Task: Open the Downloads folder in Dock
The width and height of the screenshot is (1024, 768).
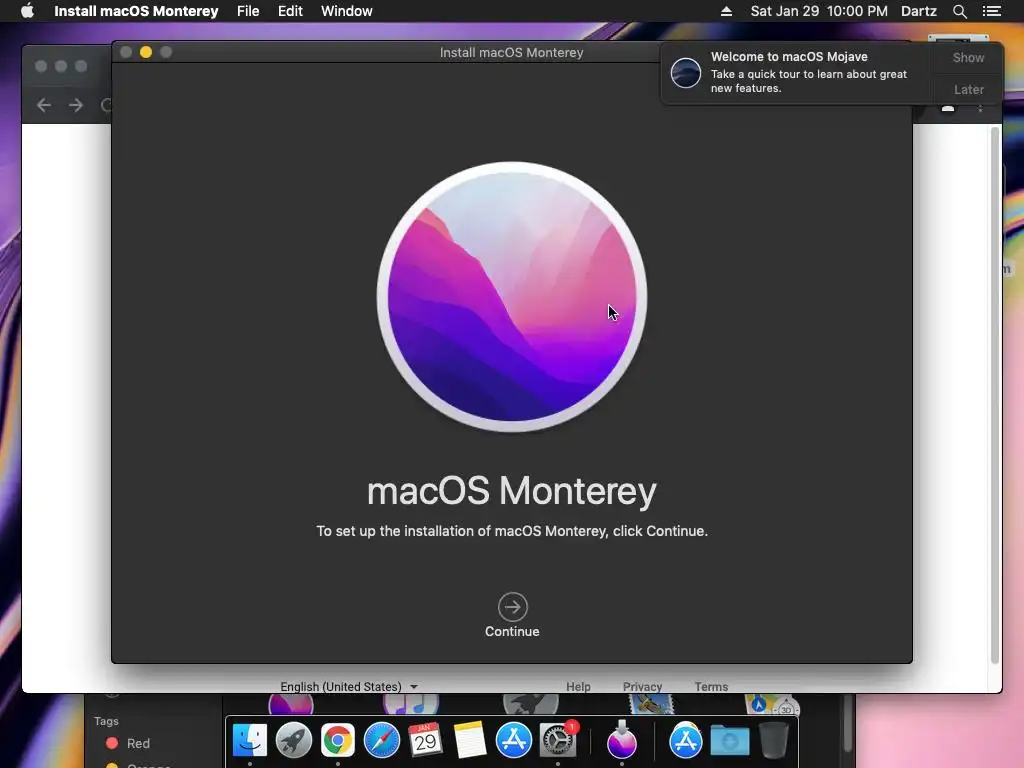Action: (730, 741)
